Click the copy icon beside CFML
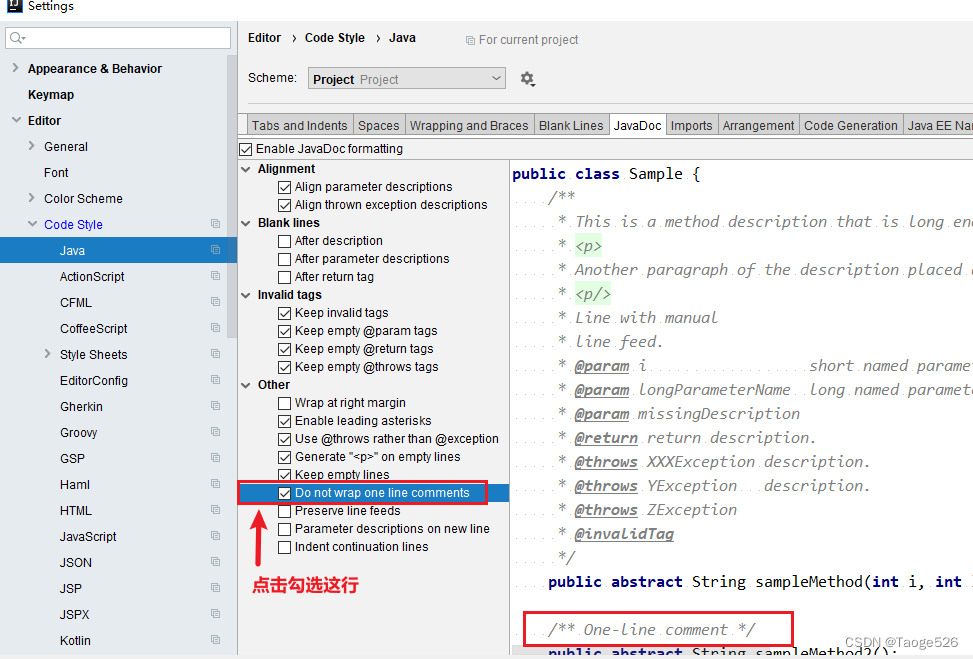This screenshot has height=659, width=973. 215,302
